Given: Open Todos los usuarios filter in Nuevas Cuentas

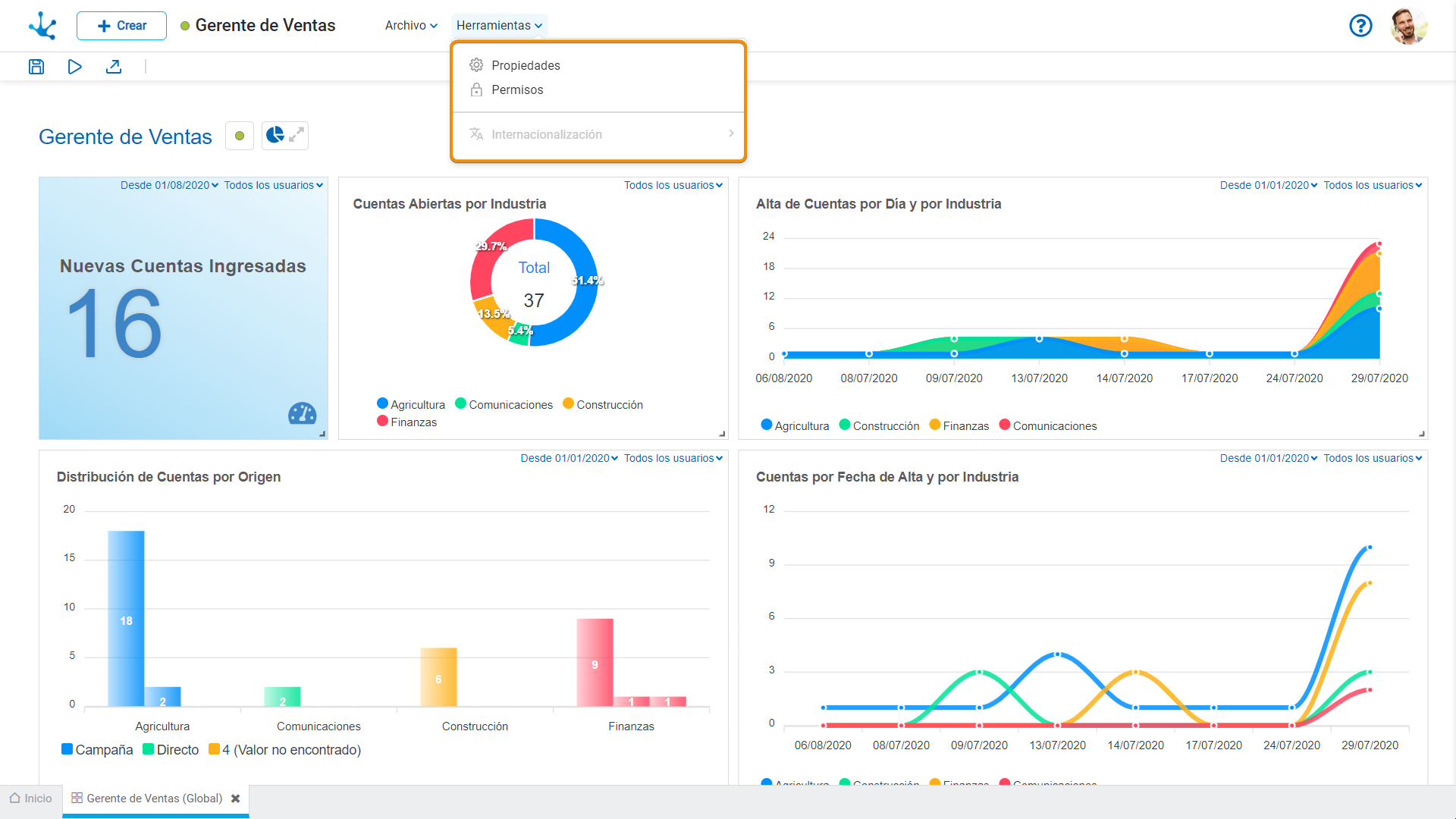Looking at the screenshot, I should (274, 185).
